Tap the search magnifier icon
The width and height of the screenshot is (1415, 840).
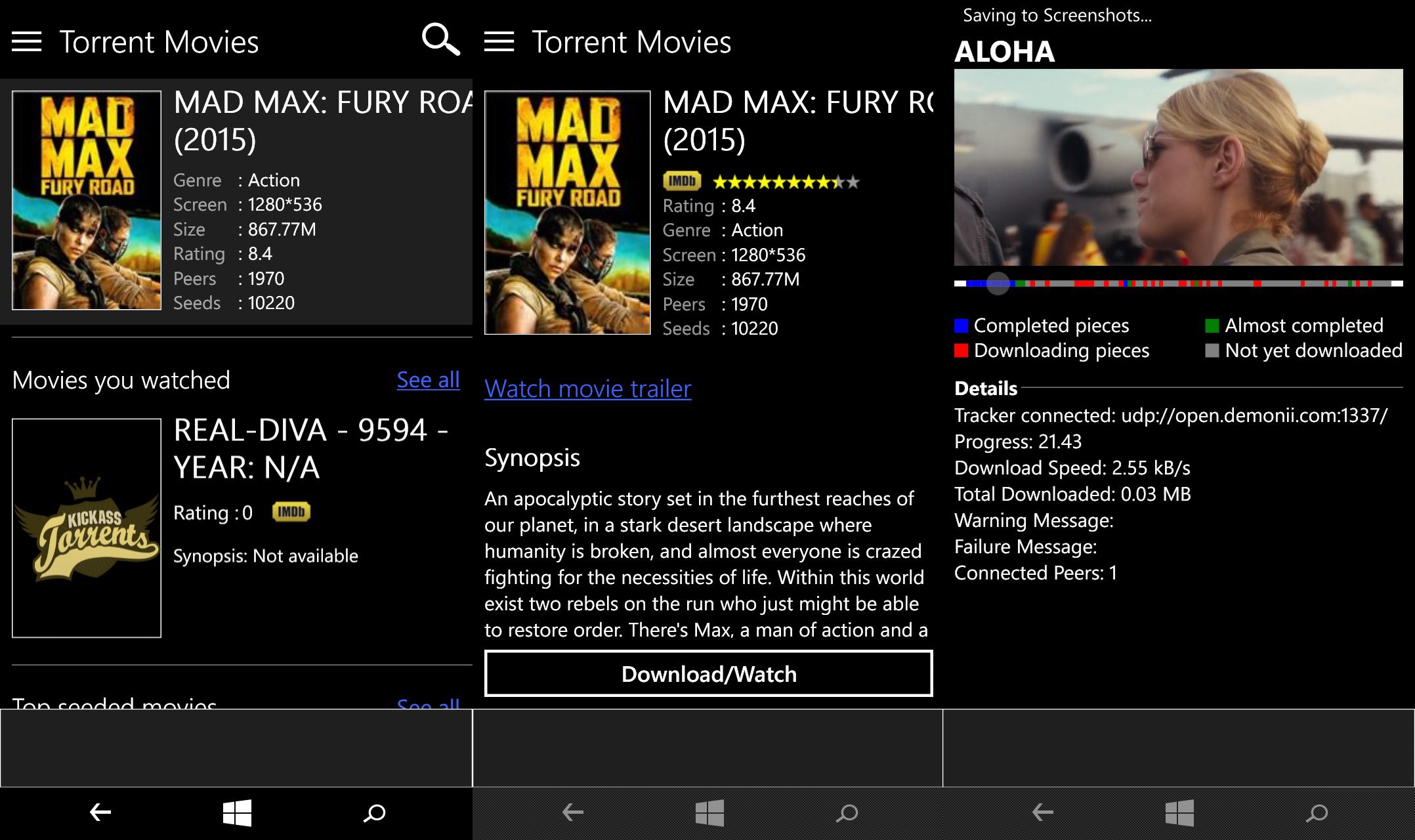pyautogui.click(x=440, y=40)
